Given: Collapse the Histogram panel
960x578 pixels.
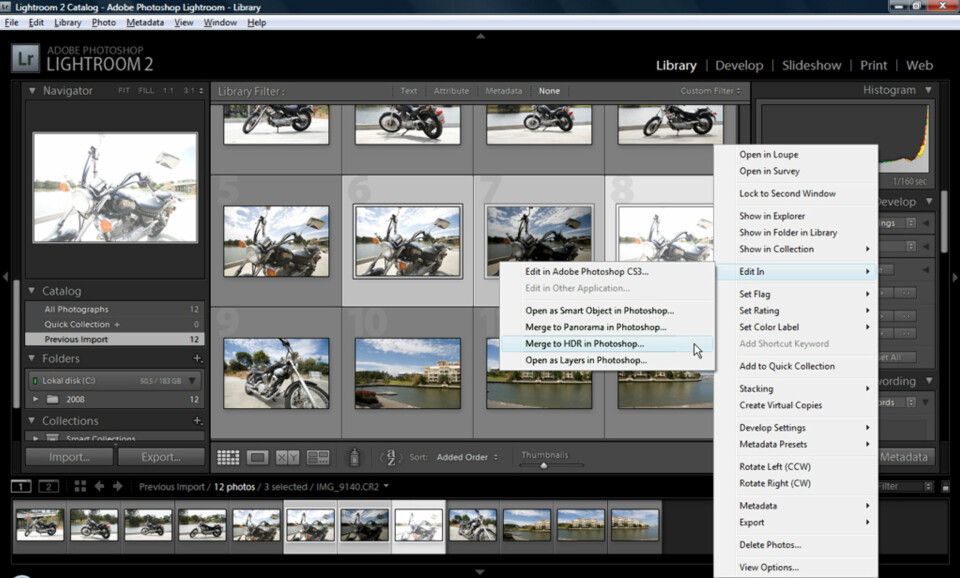Looking at the screenshot, I should click(929, 90).
